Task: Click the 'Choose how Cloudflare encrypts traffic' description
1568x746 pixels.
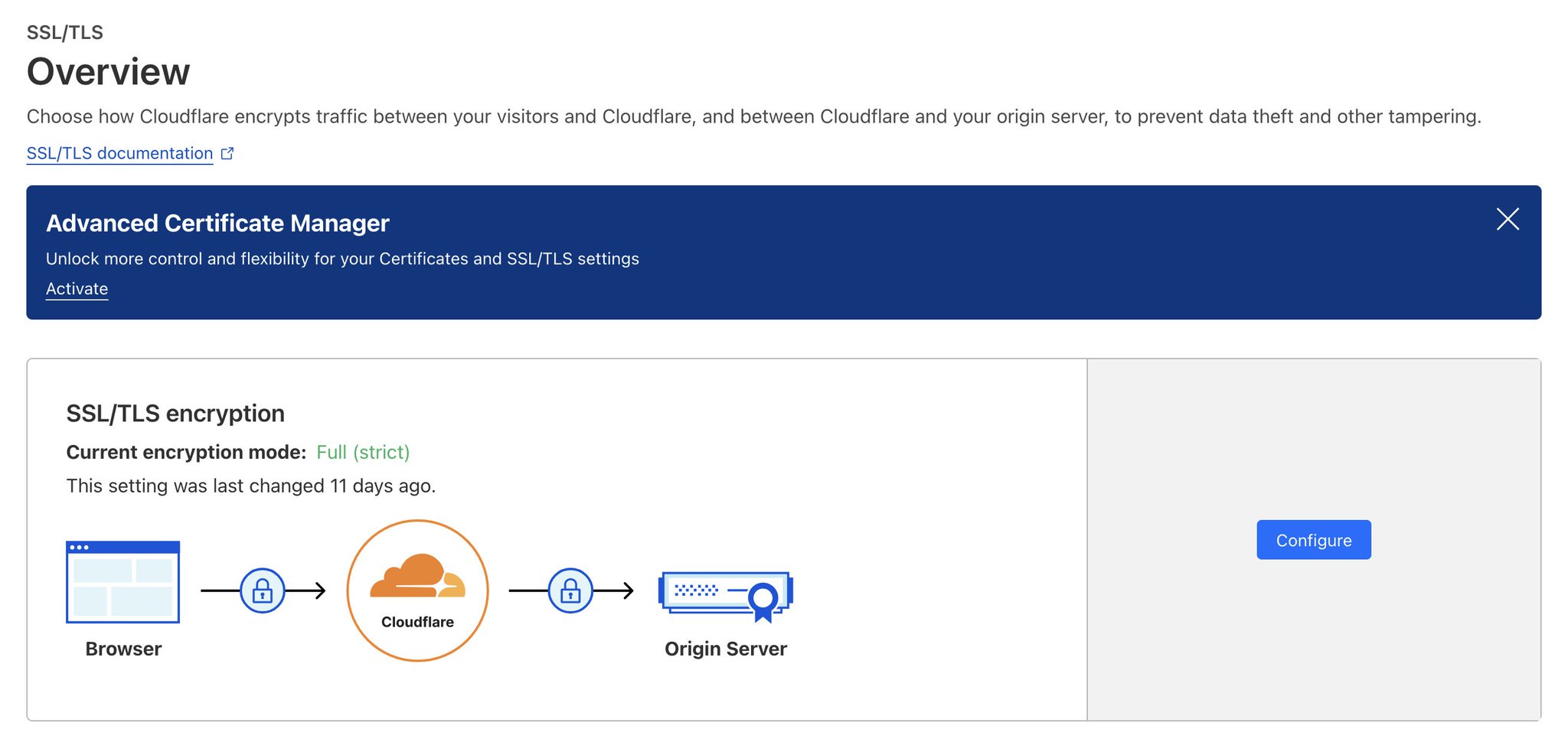Action: 753,116
